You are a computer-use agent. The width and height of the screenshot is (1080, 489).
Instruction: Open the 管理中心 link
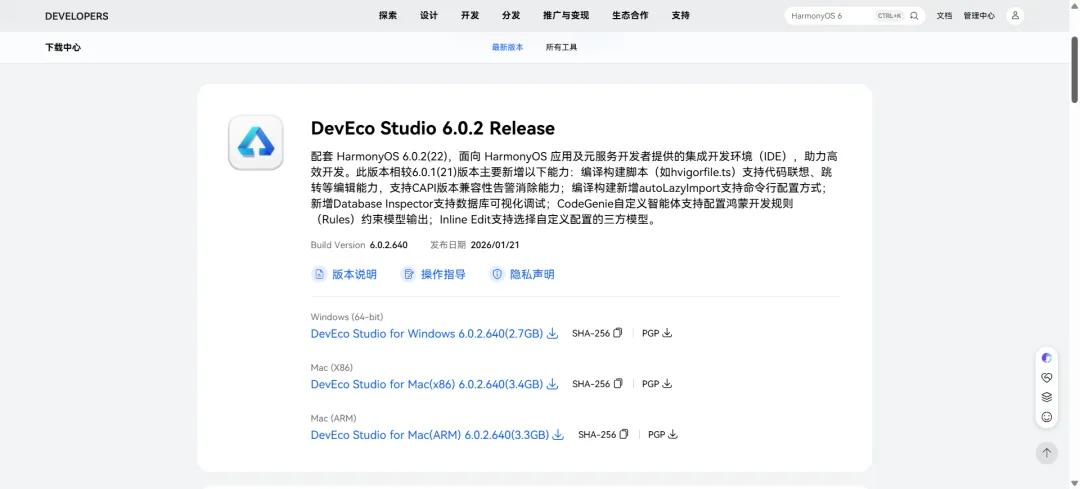click(979, 16)
